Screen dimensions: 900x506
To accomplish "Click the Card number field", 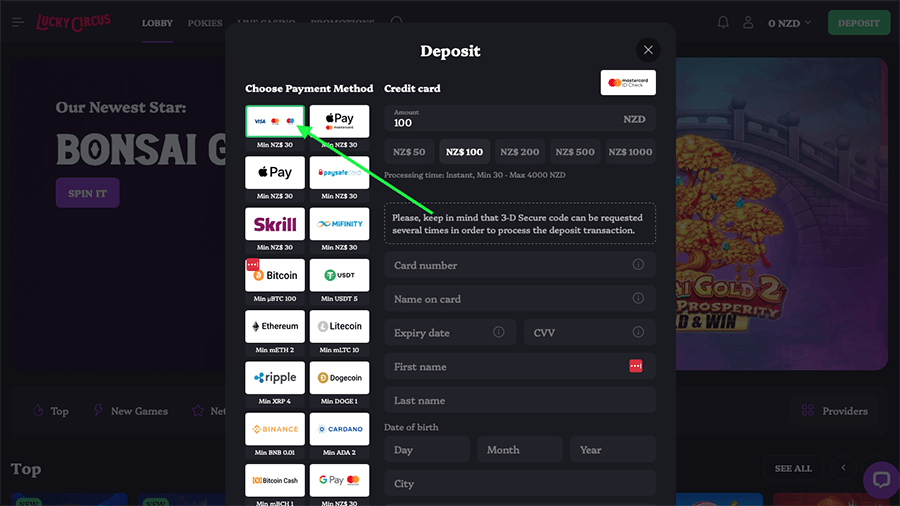I will [x=520, y=265].
